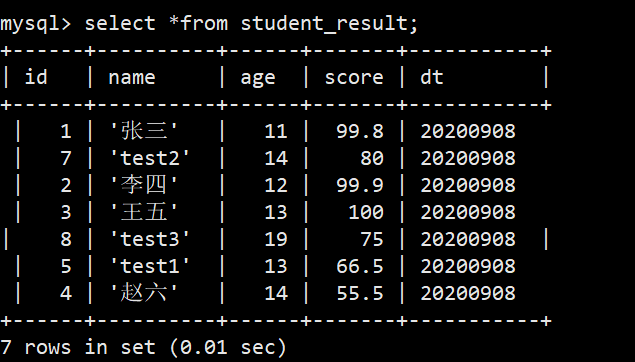This screenshot has height=362, width=635.
Task: Select age 14 in the test2 row
Action: point(276,158)
